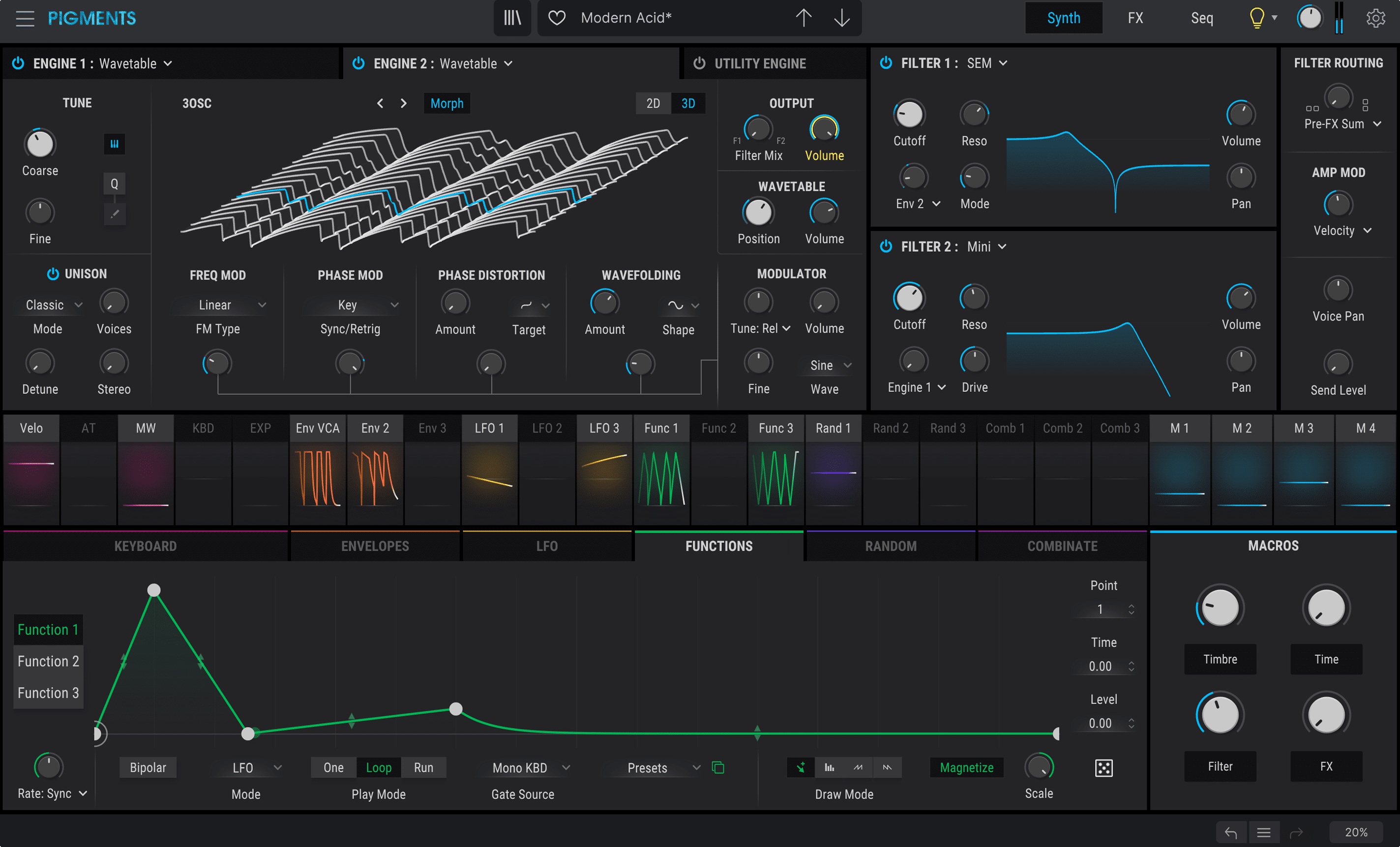Screen dimensions: 1400x847
Task: Select the steps Draw Mode icon
Action: point(830,767)
